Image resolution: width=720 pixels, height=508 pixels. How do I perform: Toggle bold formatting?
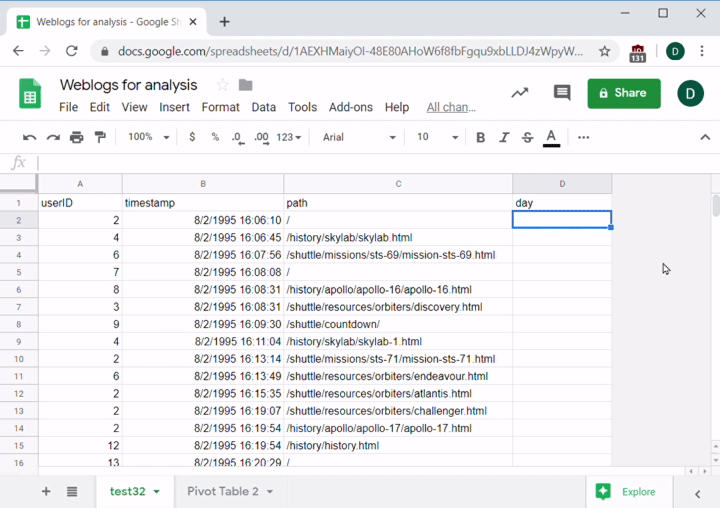pyautogui.click(x=480, y=137)
